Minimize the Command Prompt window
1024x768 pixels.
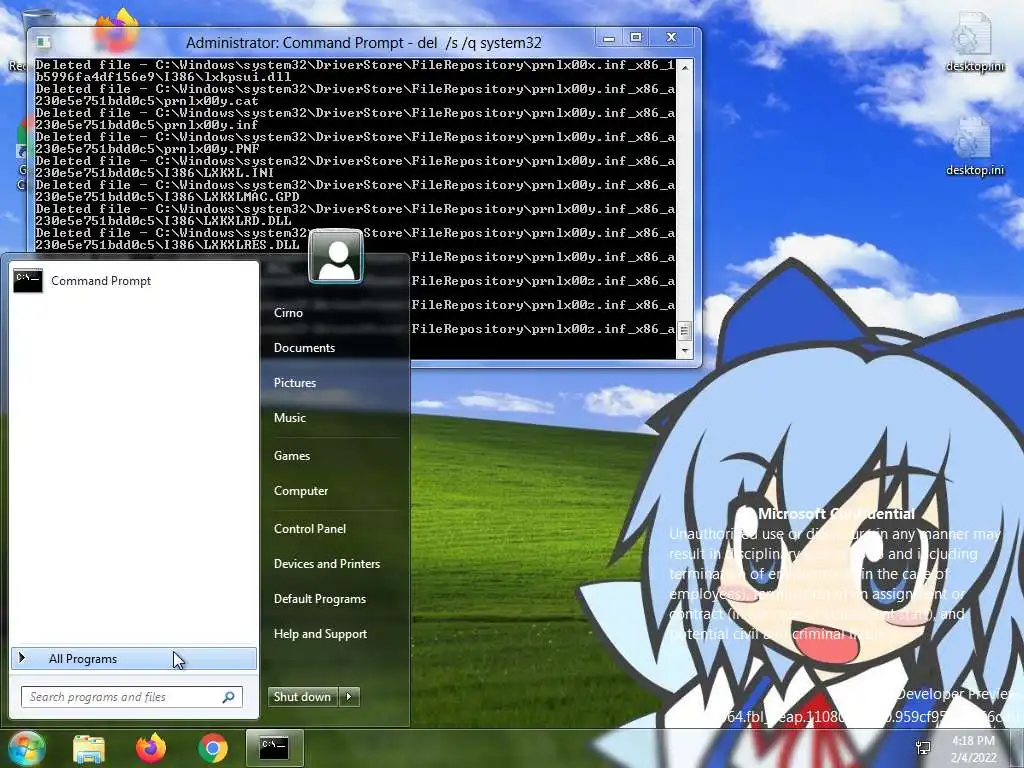coord(609,38)
